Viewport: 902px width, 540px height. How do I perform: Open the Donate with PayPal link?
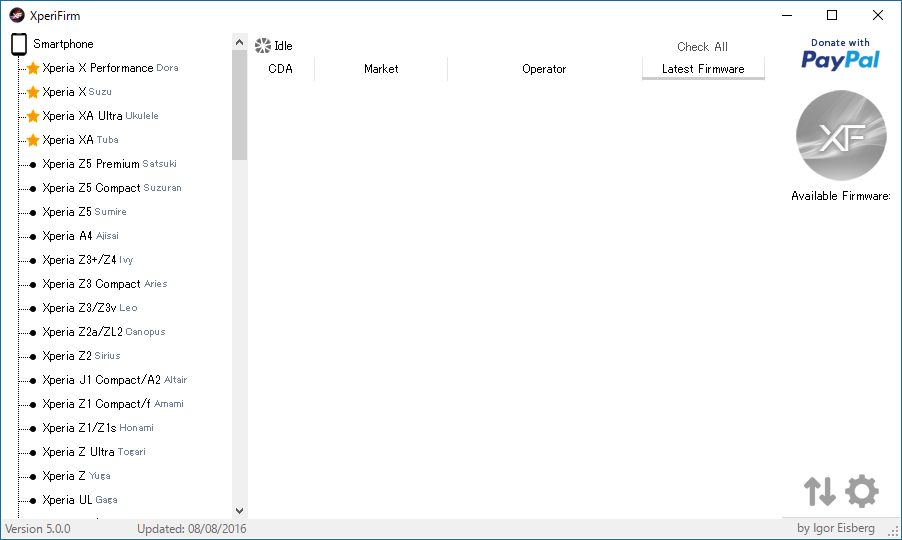840,54
